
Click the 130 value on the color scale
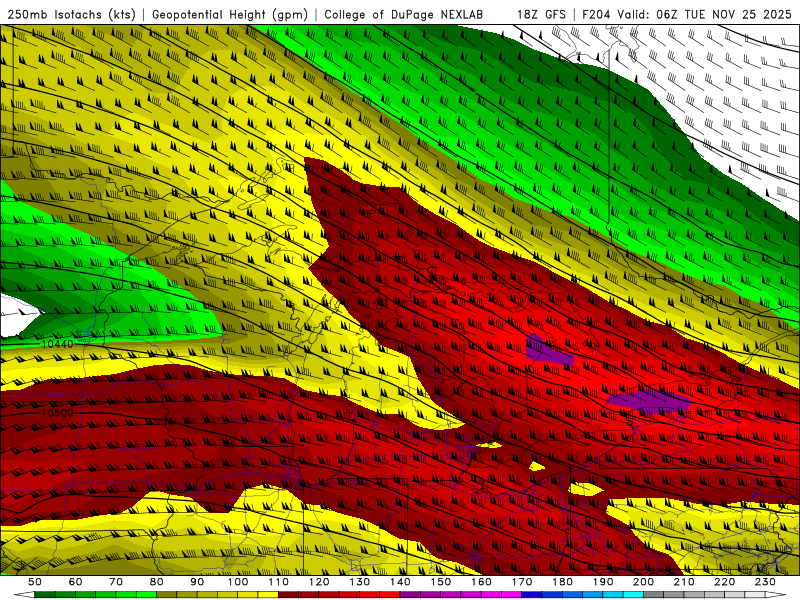point(359,582)
